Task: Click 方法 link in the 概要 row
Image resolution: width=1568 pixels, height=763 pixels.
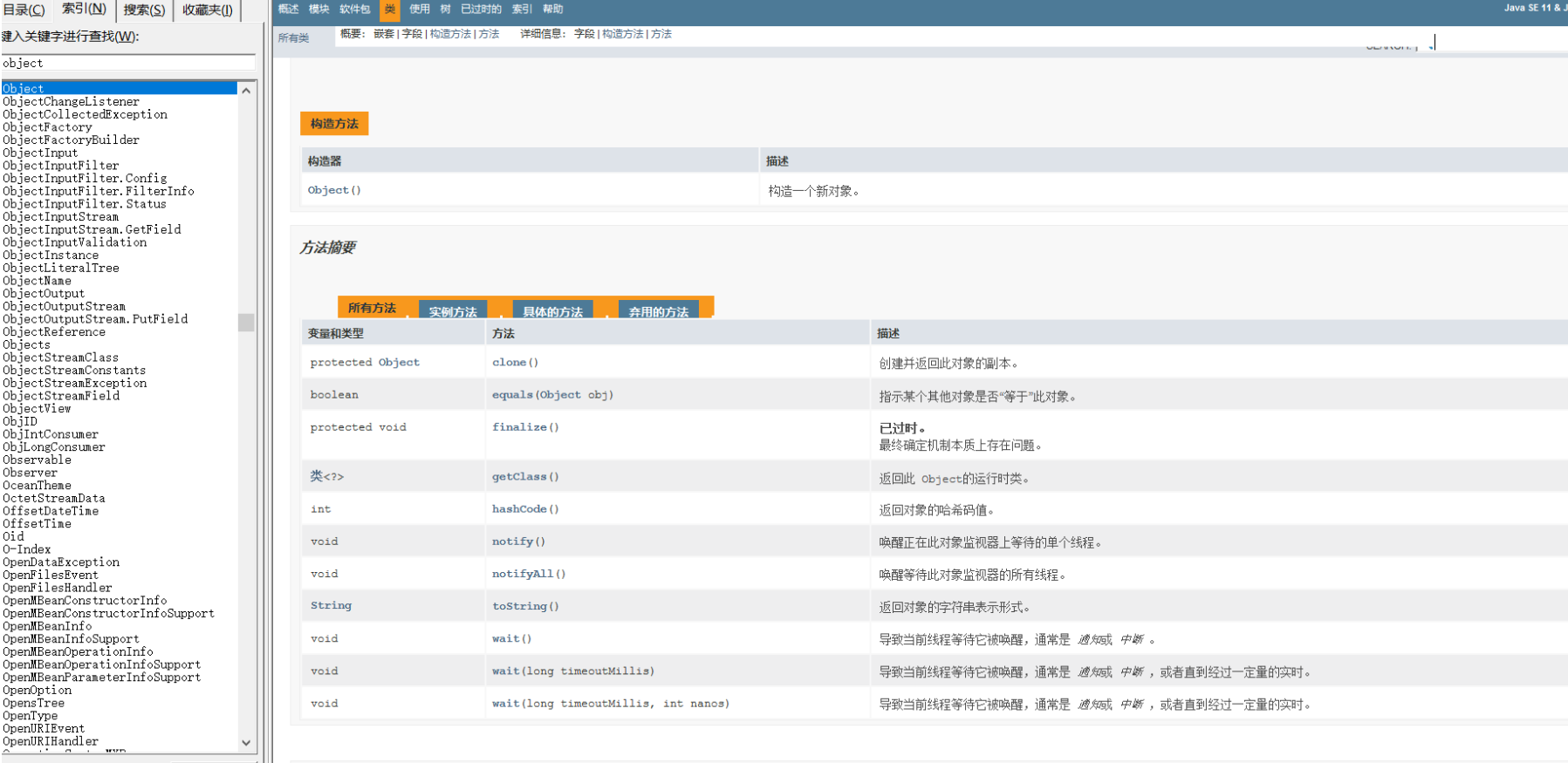Action: 489,34
